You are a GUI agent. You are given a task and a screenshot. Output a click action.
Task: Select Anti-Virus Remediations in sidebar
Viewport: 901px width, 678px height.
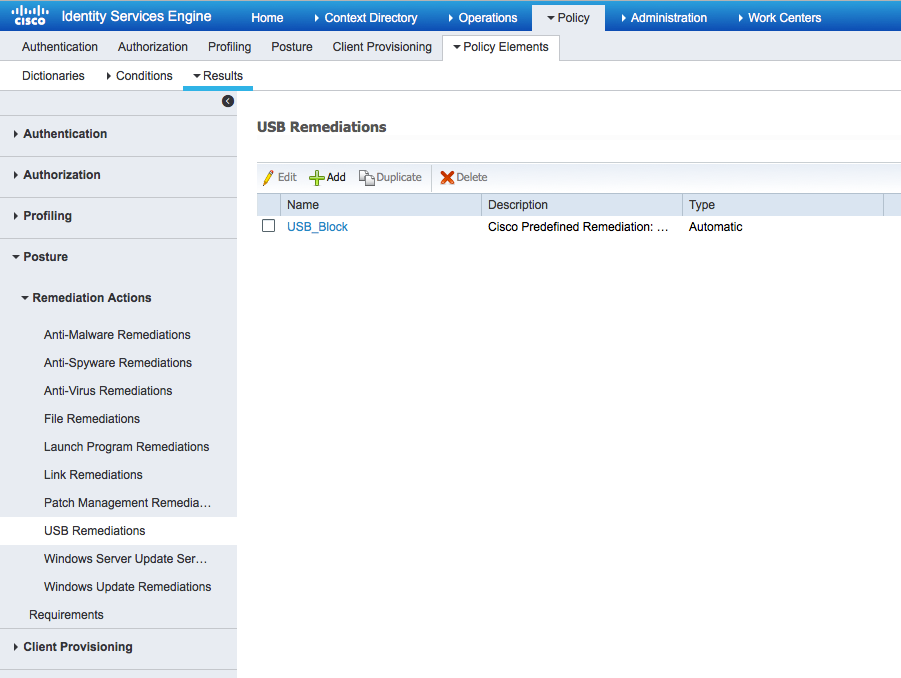click(x=108, y=391)
